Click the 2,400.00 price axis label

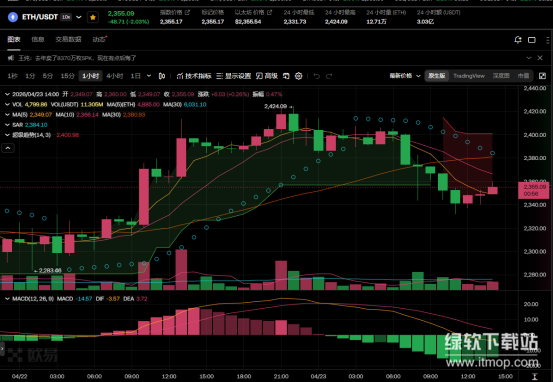(535, 135)
